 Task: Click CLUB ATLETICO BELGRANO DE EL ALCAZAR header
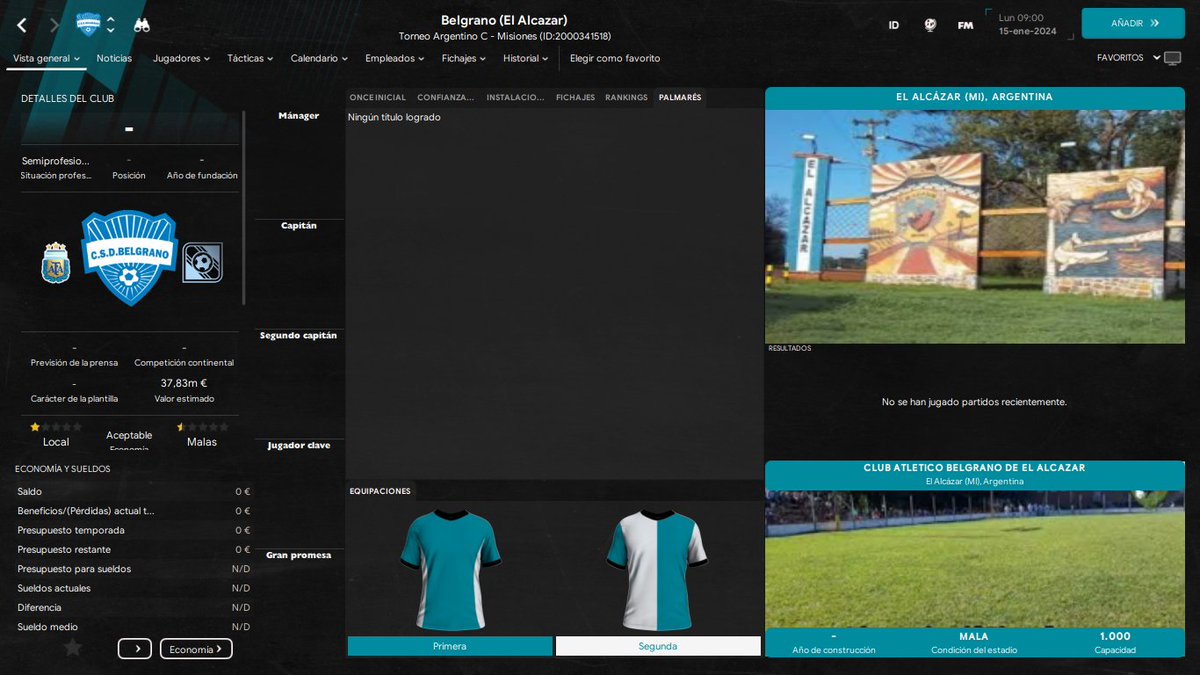pos(975,468)
